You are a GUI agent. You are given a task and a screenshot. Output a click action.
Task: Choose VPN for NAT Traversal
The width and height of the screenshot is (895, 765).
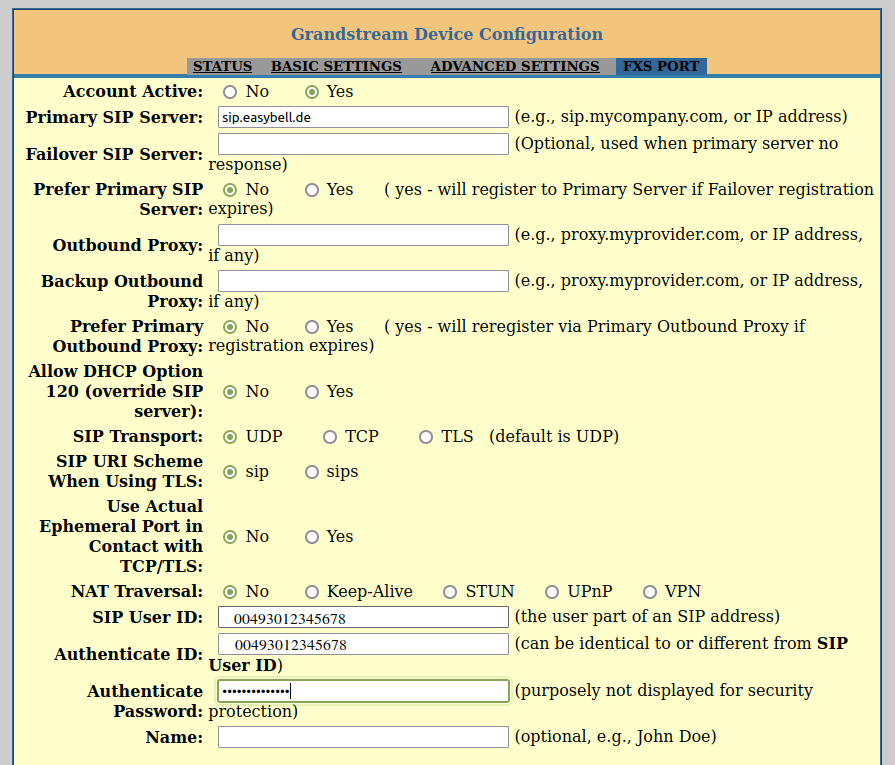click(650, 592)
